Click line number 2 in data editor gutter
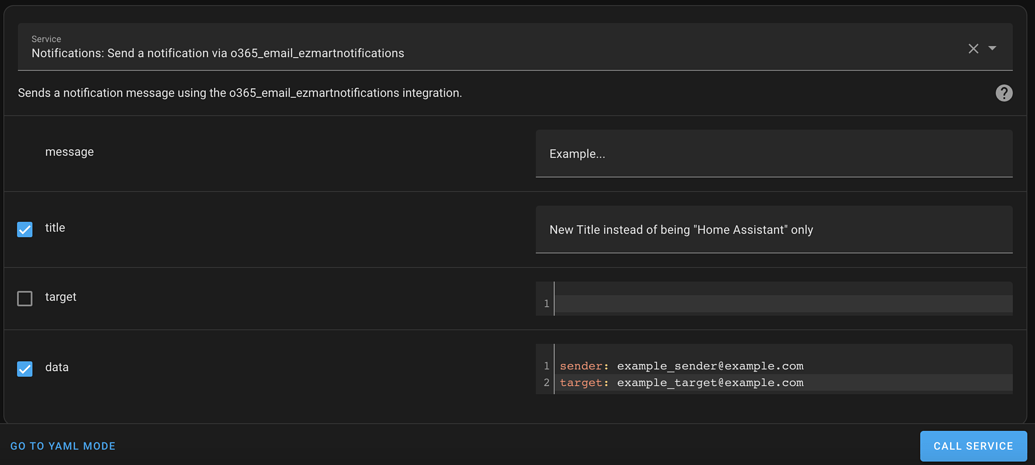 (x=546, y=382)
